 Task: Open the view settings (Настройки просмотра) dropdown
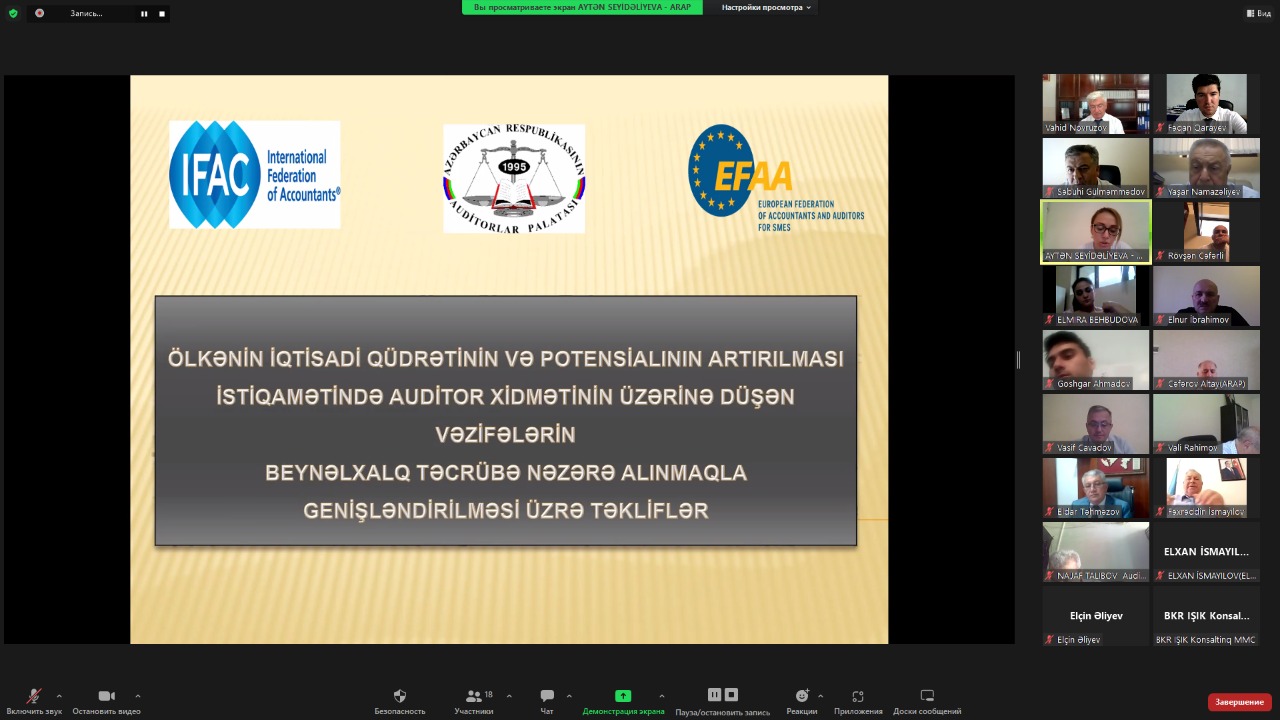coord(766,7)
